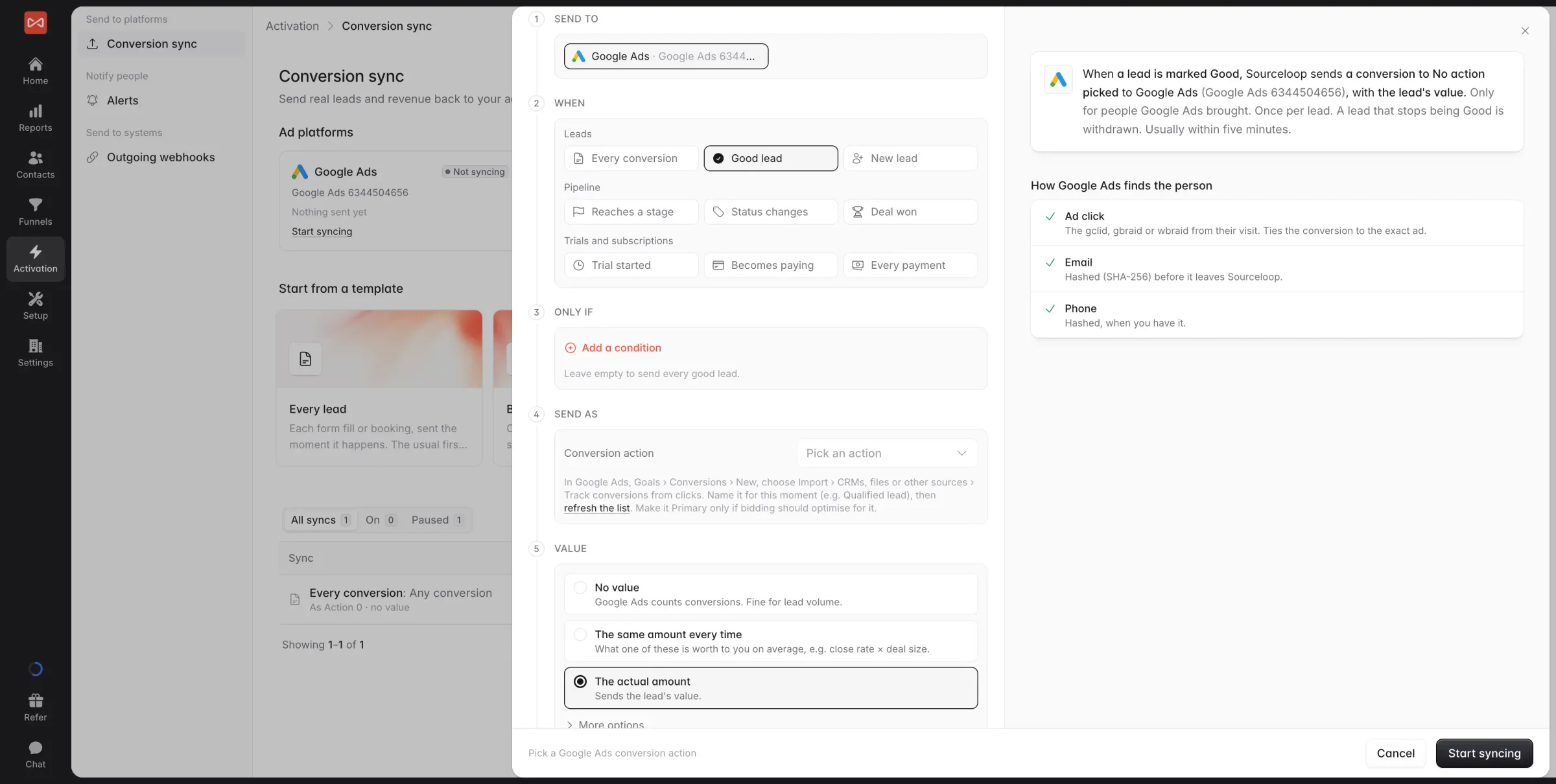Switch to the Paused syncs tab
Image resolution: width=1556 pixels, height=784 pixels.
click(437, 520)
